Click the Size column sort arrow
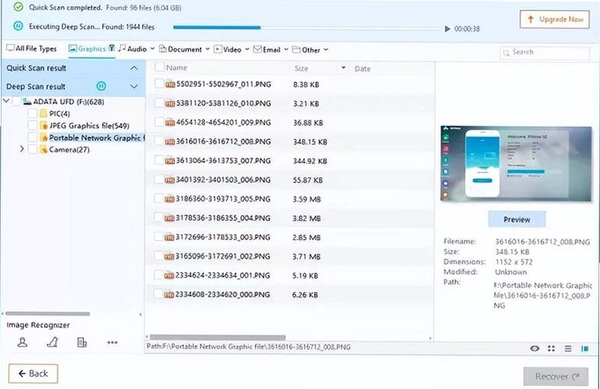 (343, 68)
